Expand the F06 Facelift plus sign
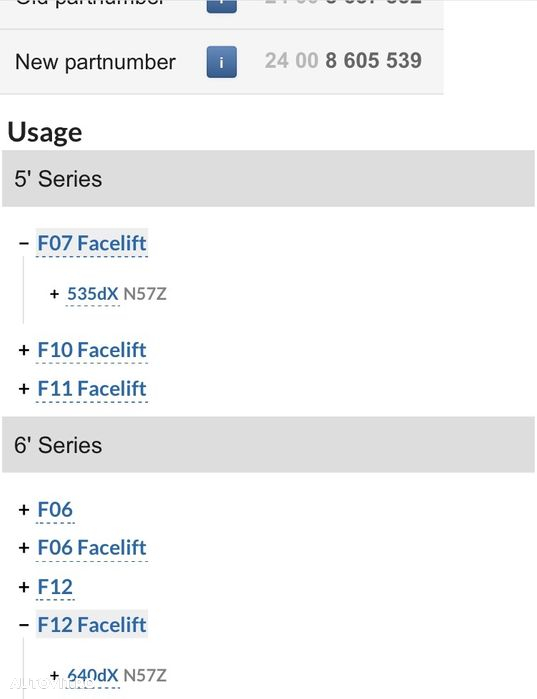This screenshot has height=699, width=537. [x=24, y=548]
